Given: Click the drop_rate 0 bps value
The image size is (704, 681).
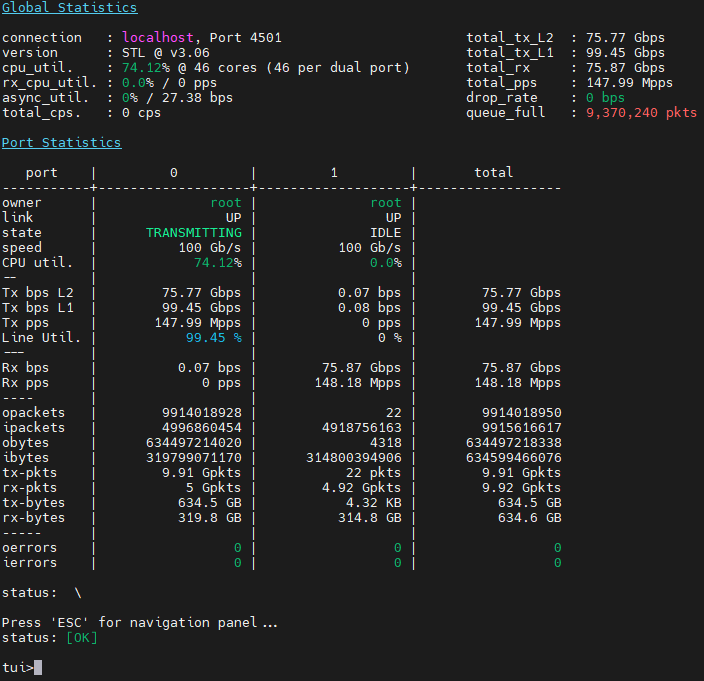Looking at the screenshot, I should [x=606, y=98].
